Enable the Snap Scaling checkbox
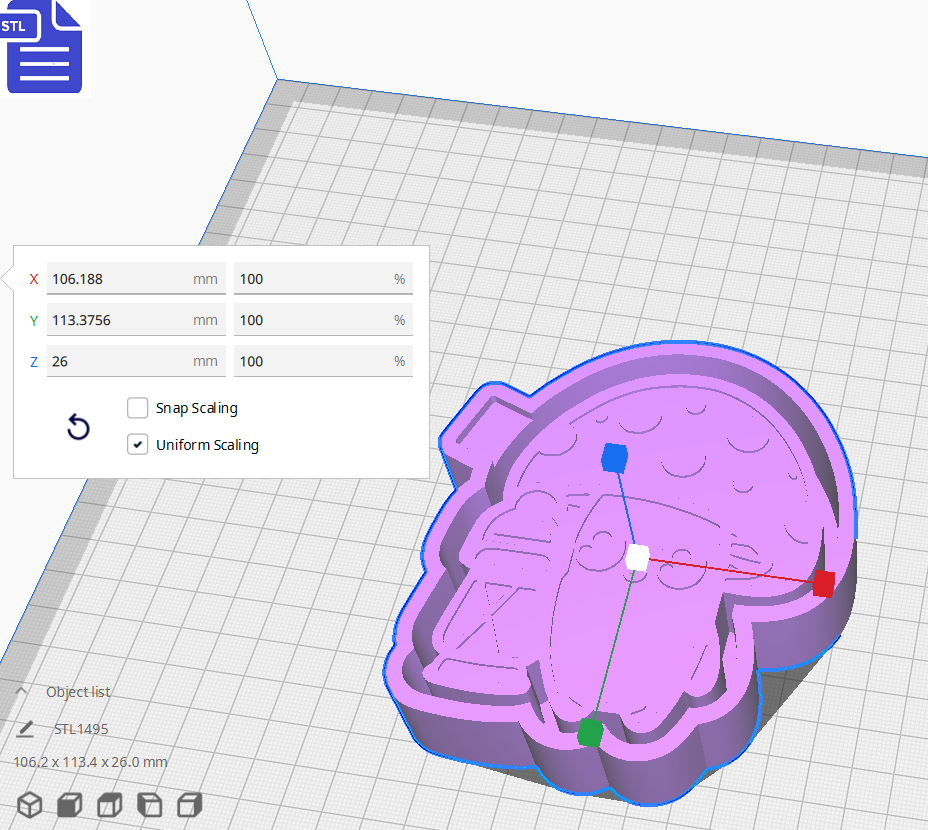Image resolution: width=928 pixels, height=830 pixels. 137,408
